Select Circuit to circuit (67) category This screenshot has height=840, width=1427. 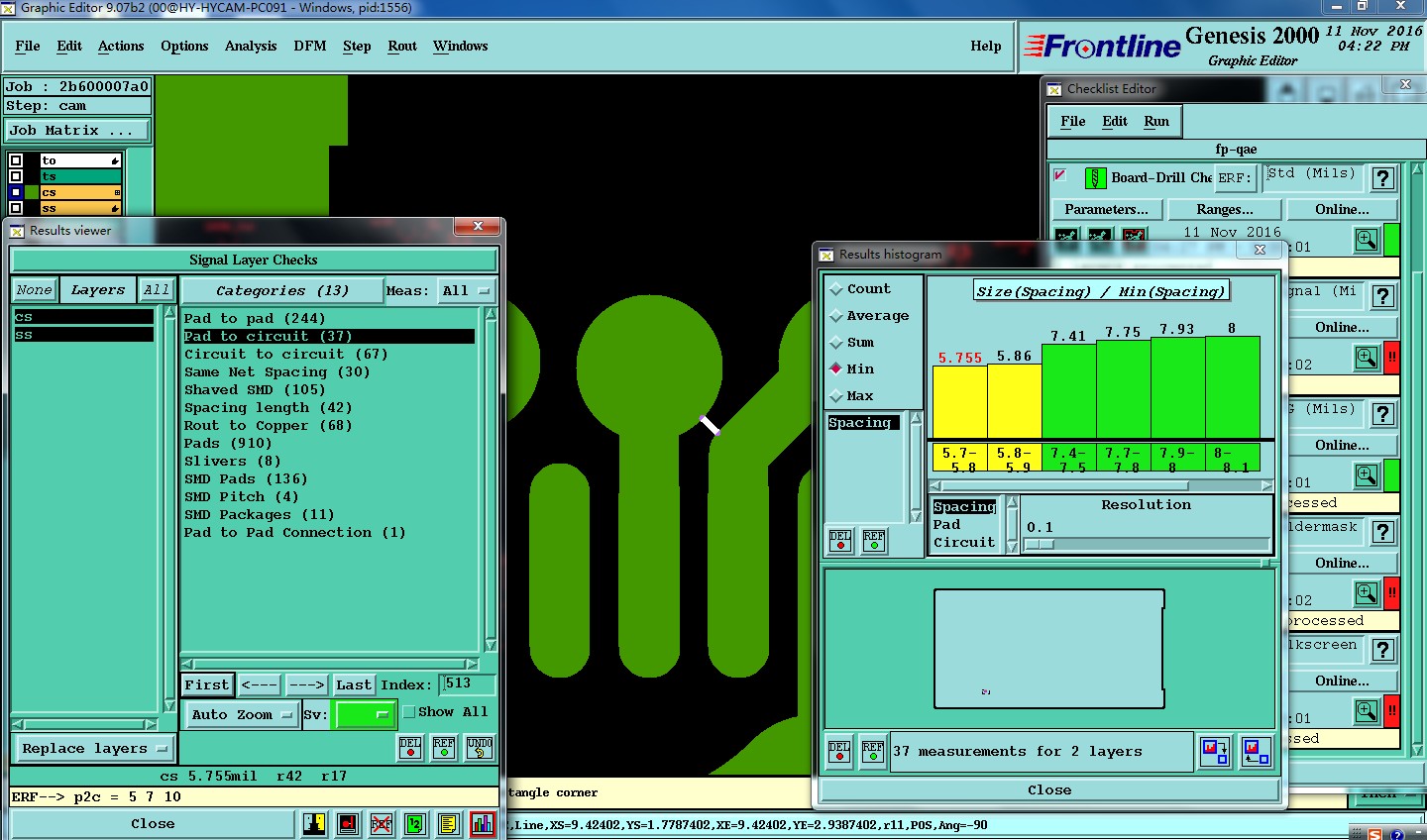[285, 355]
